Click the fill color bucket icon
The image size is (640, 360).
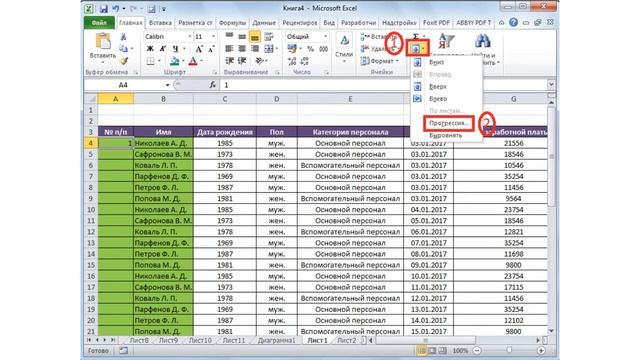tap(175, 61)
